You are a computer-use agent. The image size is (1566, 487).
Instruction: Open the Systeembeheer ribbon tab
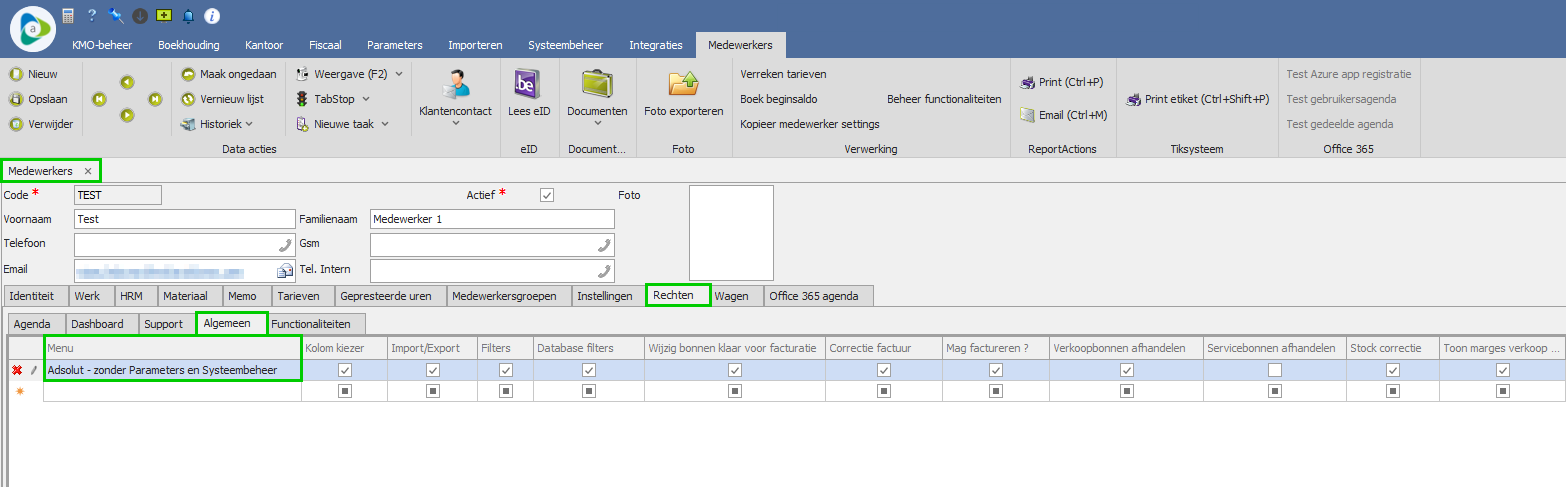(566, 45)
